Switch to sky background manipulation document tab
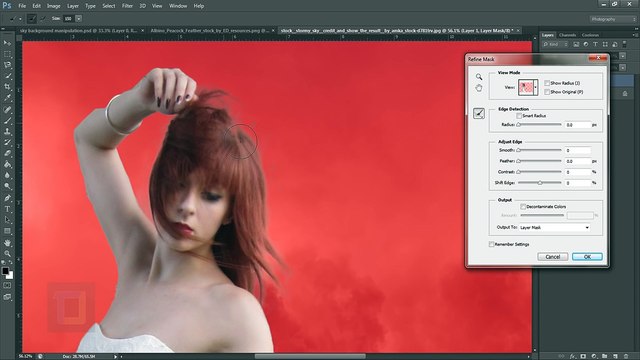Screen dimensions: 640x360 [78, 31]
